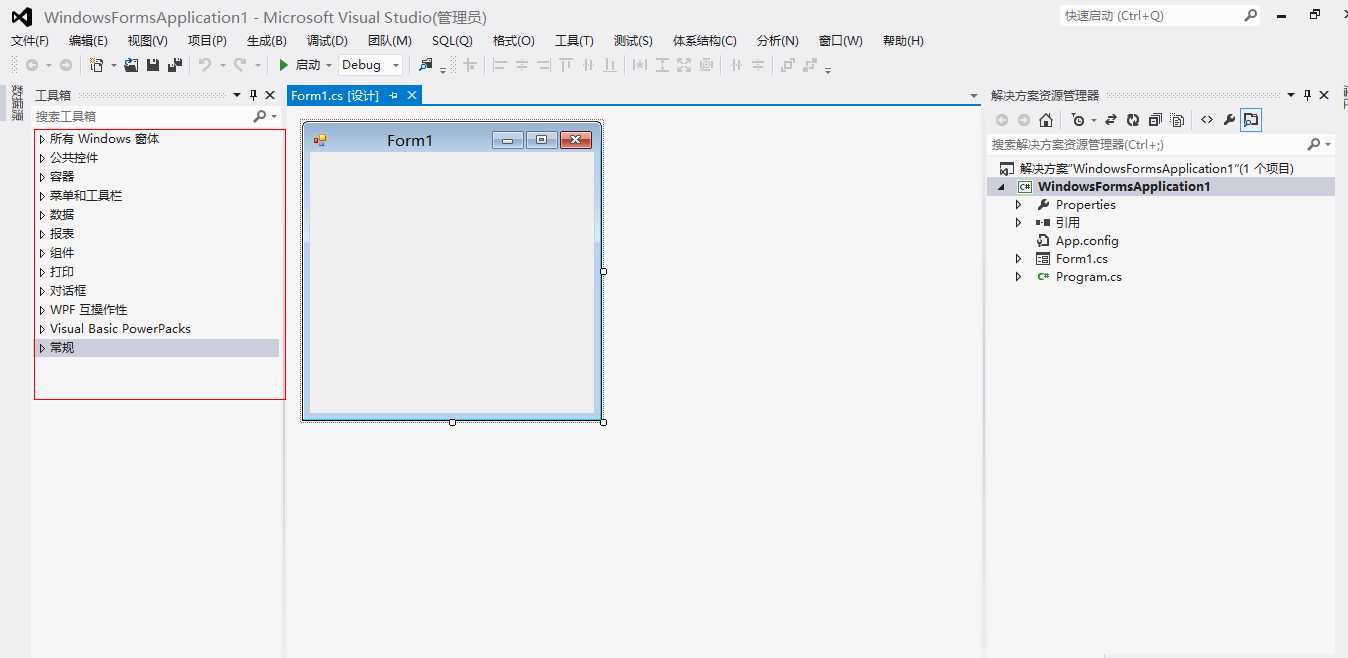Click the Back arrow in Solution Explorer toolbar
Image resolution: width=1348 pixels, height=658 pixels.
pos(1002,120)
